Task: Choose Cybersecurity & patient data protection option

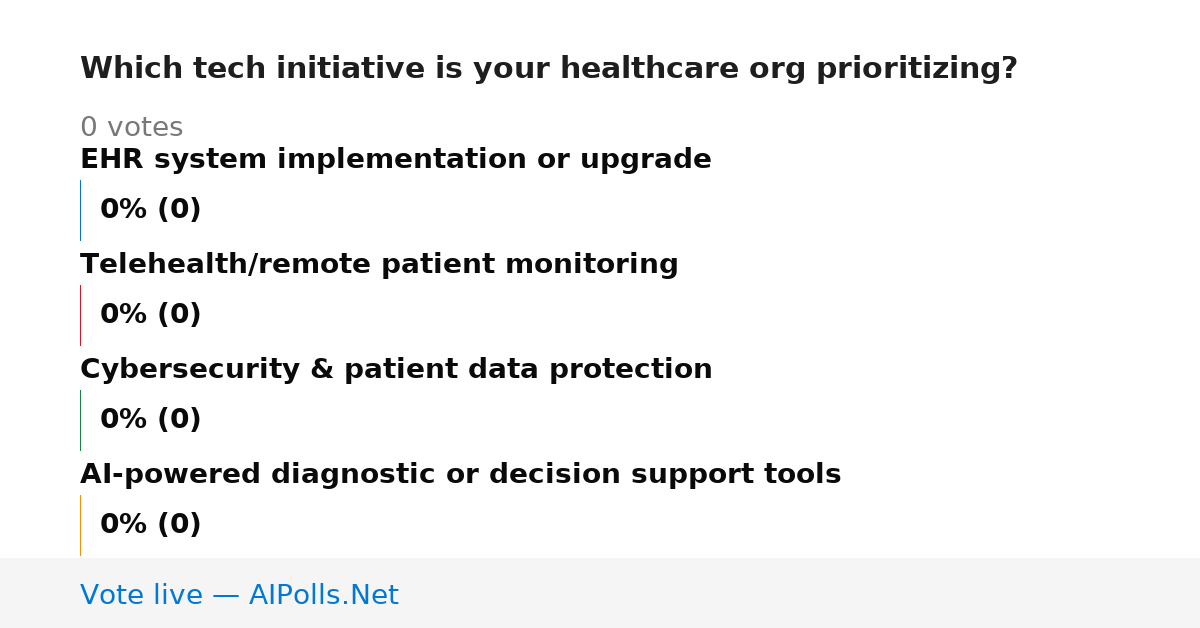Action: (396, 370)
